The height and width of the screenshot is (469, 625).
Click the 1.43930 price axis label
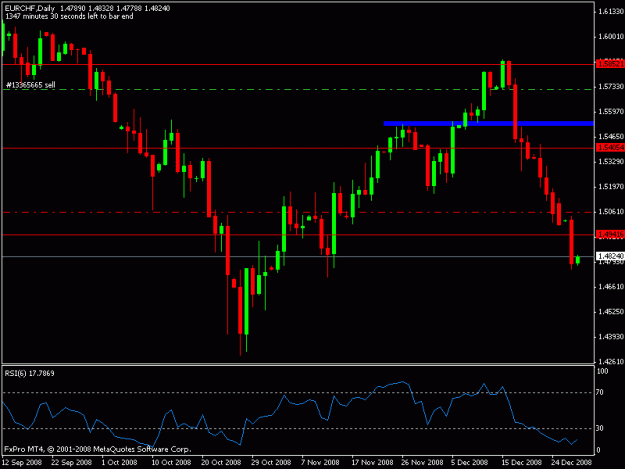click(611, 337)
